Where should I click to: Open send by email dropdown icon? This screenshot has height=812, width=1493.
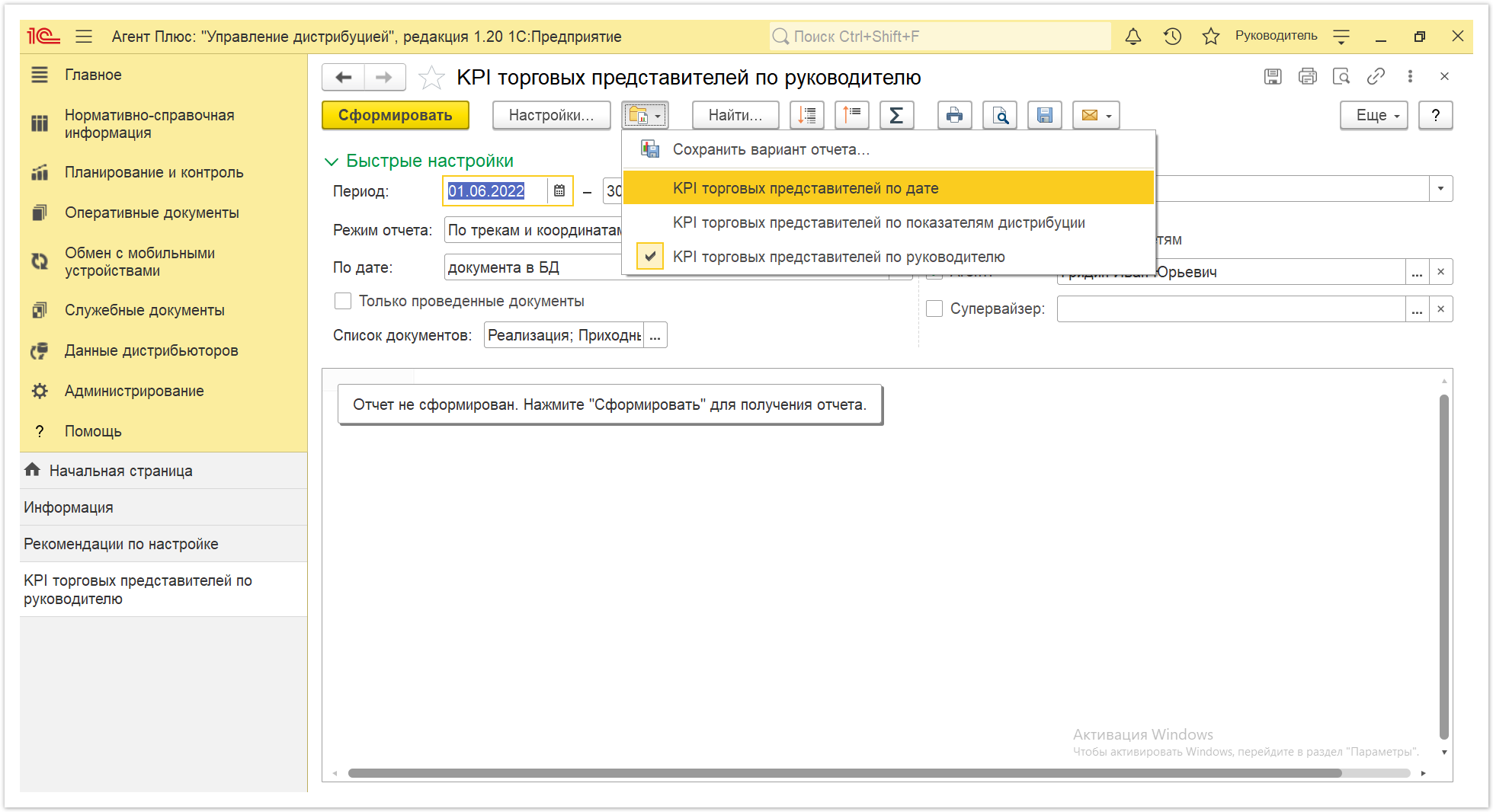pos(1096,115)
